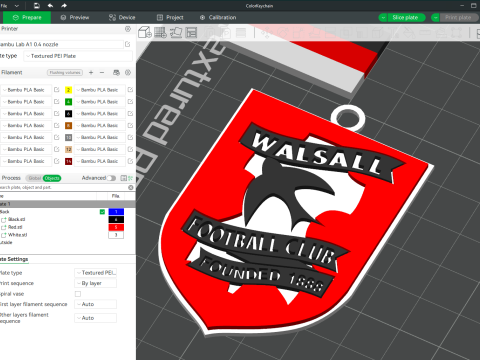Image resolution: width=480 pixels, height=360 pixels.
Task: Click the green filament 4 color swatch
Action: [x=68, y=102]
